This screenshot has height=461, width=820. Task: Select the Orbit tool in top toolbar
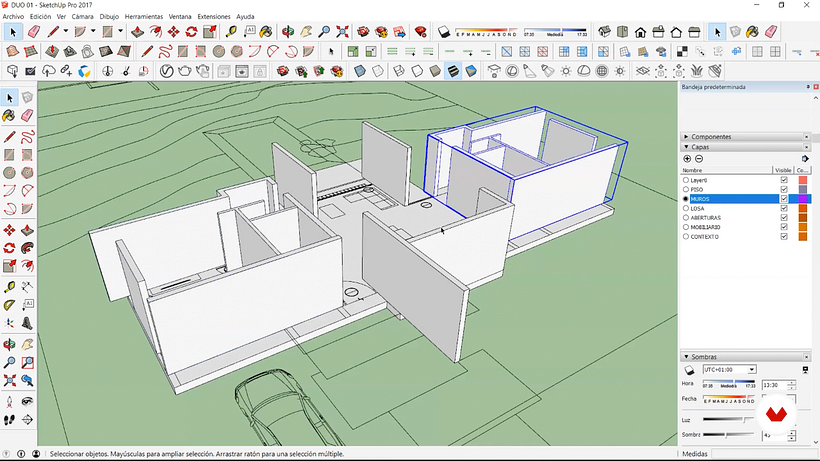point(288,32)
